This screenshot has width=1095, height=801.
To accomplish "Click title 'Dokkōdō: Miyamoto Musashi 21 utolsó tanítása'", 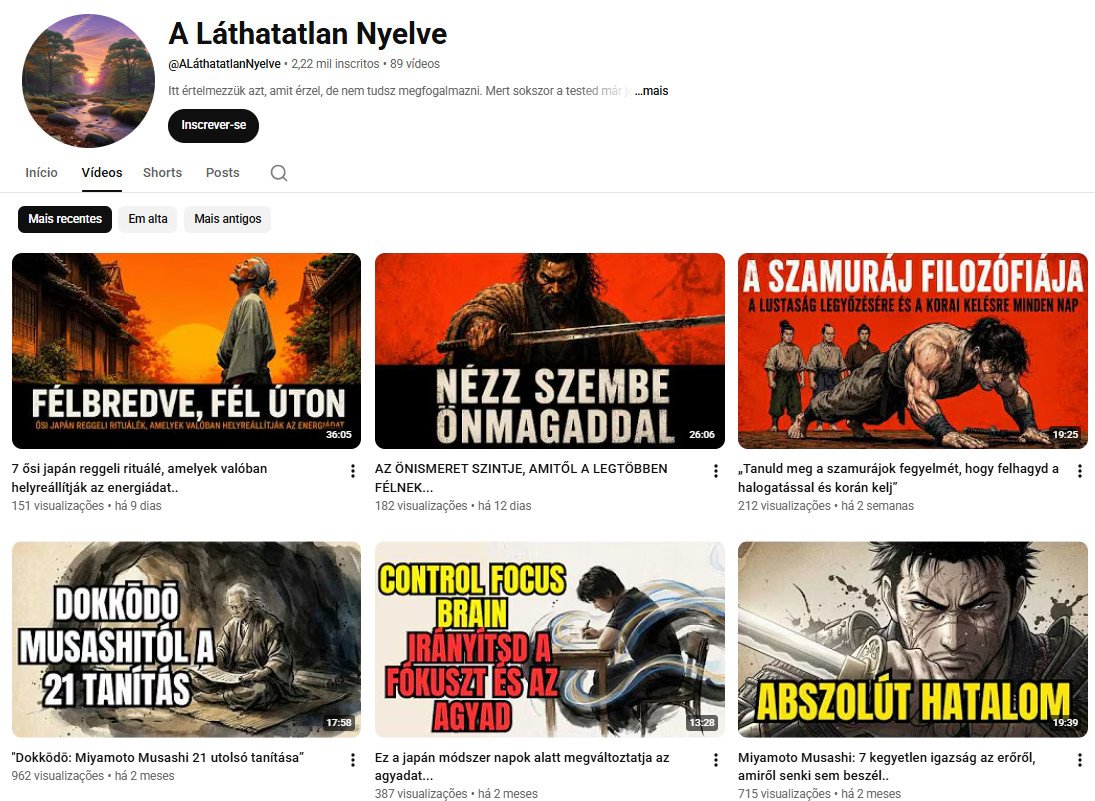I will (158, 757).
